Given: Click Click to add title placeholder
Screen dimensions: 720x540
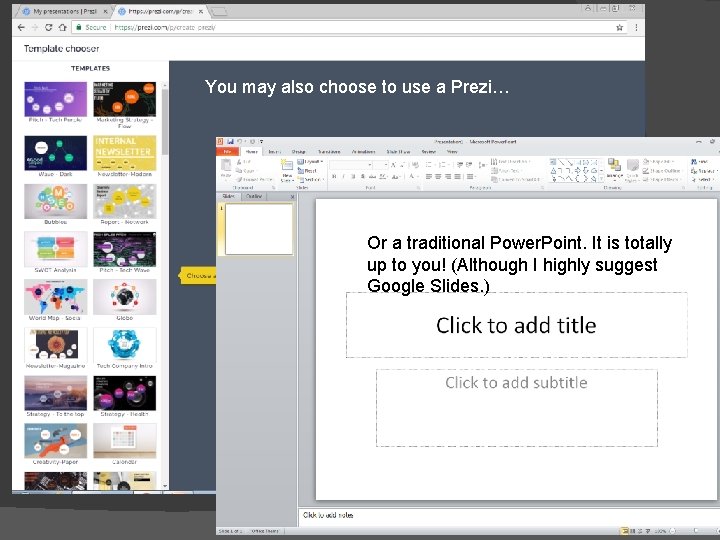Looking at the screenshot, I should 517,325.
